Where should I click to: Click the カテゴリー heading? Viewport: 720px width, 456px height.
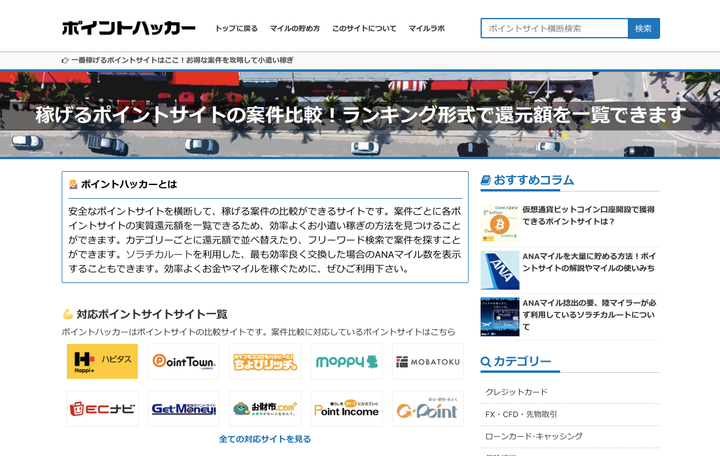(522, 361)
